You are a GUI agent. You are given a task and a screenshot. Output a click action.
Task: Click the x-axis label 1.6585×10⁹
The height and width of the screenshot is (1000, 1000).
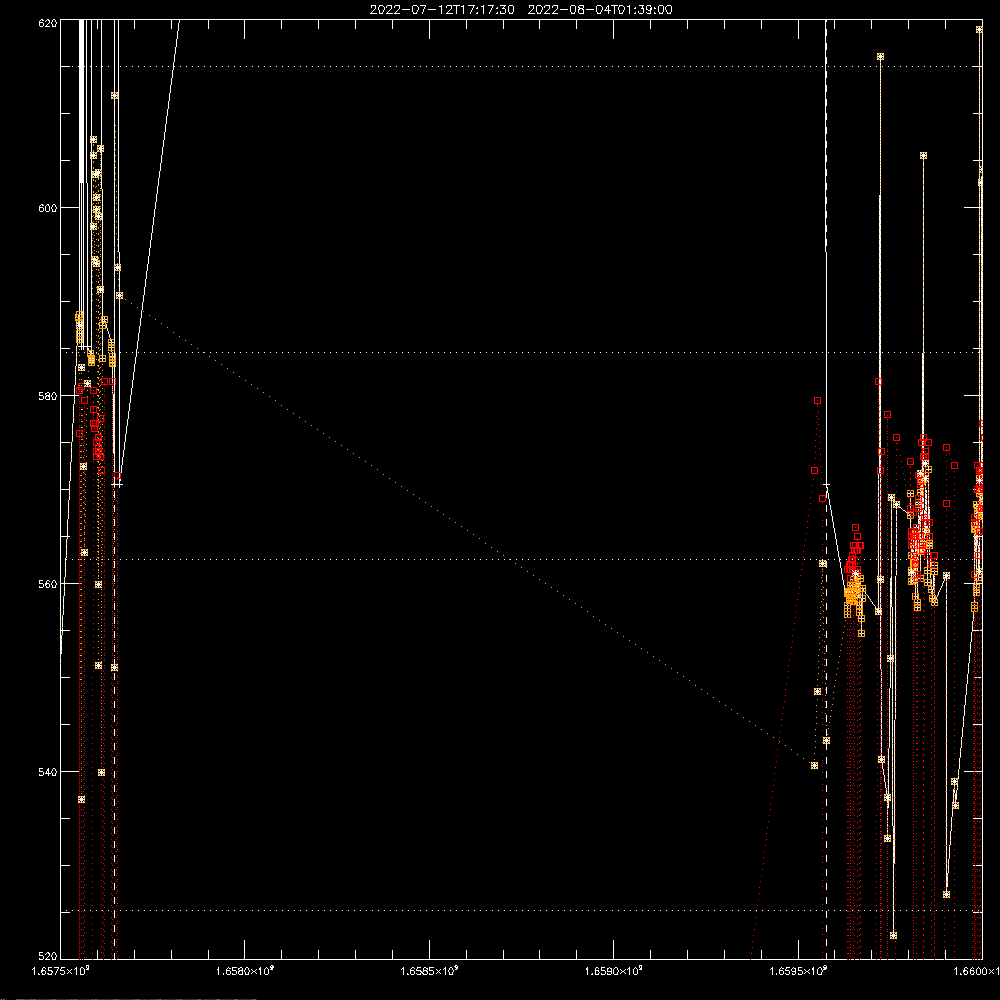pyautogui.click(x=429, y=971)
